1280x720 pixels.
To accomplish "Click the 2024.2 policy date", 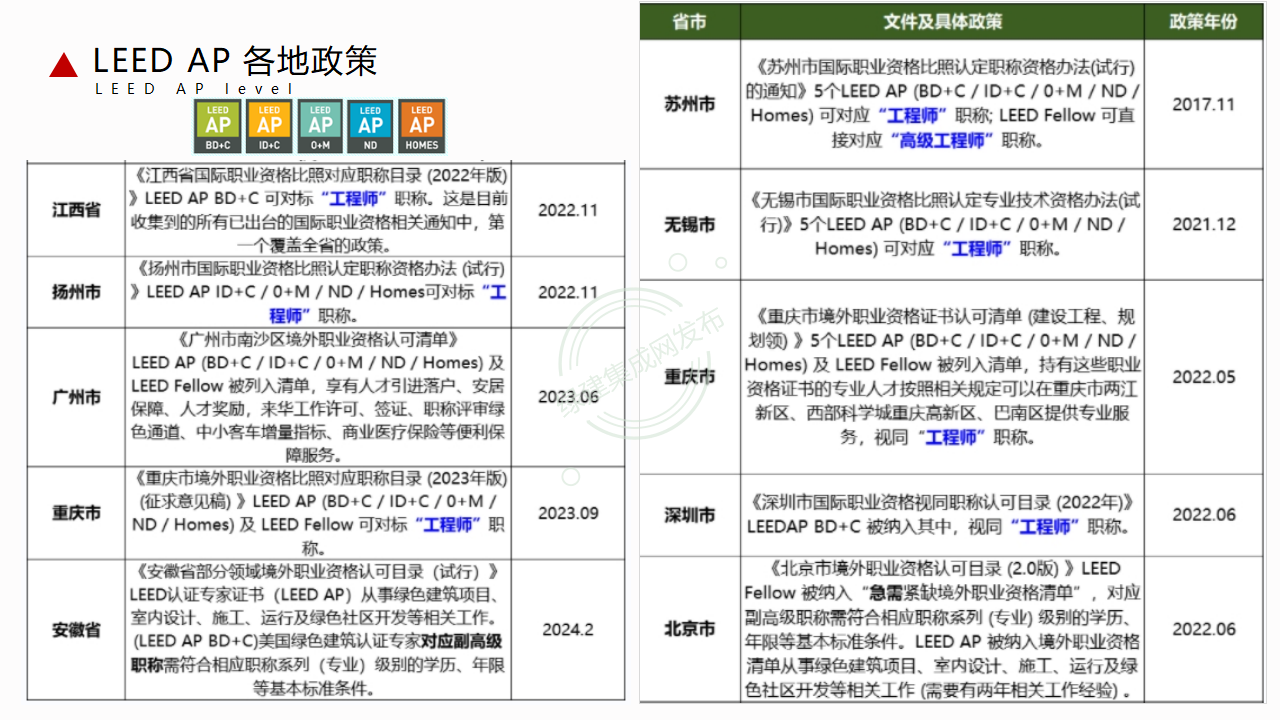I will [x=568, y=630].
